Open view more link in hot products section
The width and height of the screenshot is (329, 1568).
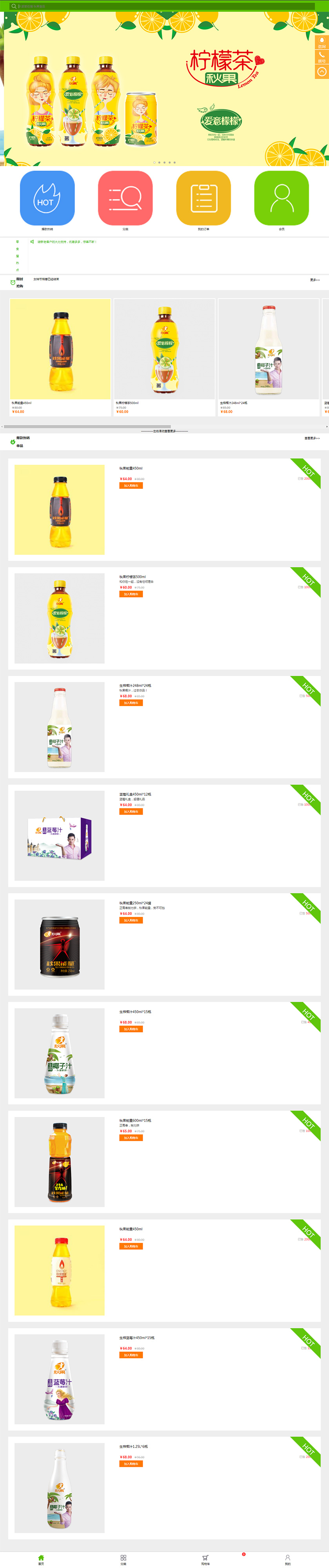pos(312,438)
